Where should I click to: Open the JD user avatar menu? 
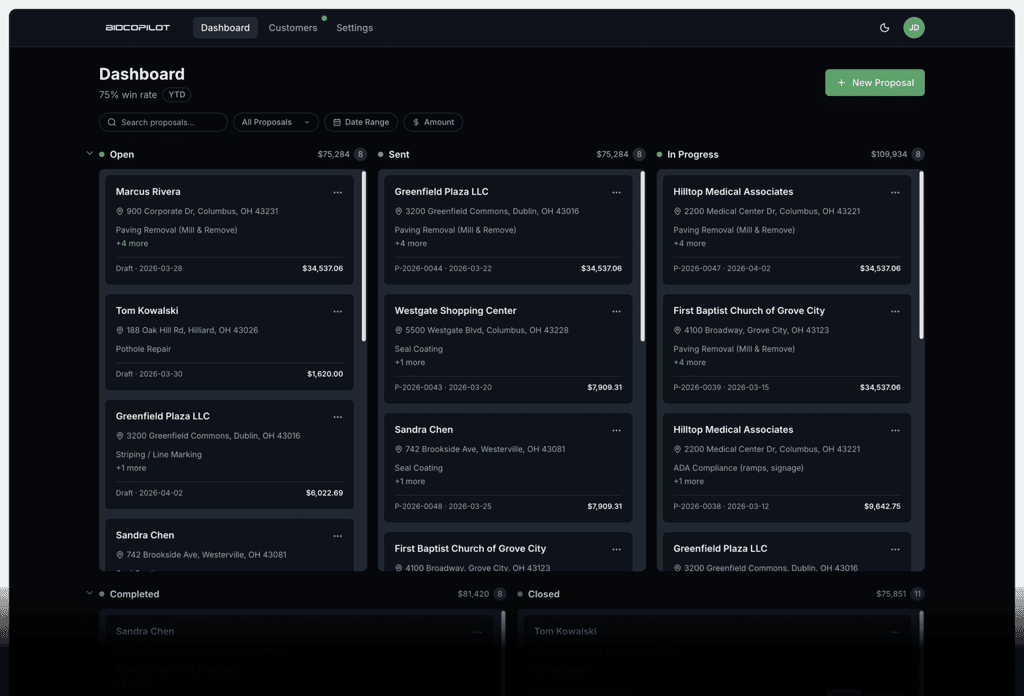(x=914, y=27)
